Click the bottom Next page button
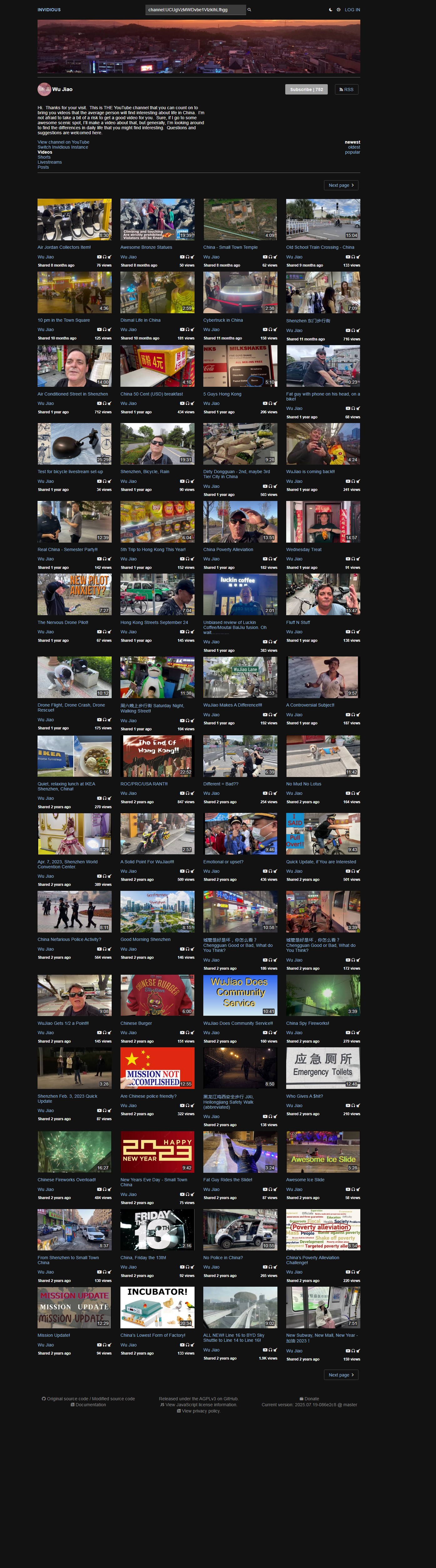 [x=341, y=1374]
